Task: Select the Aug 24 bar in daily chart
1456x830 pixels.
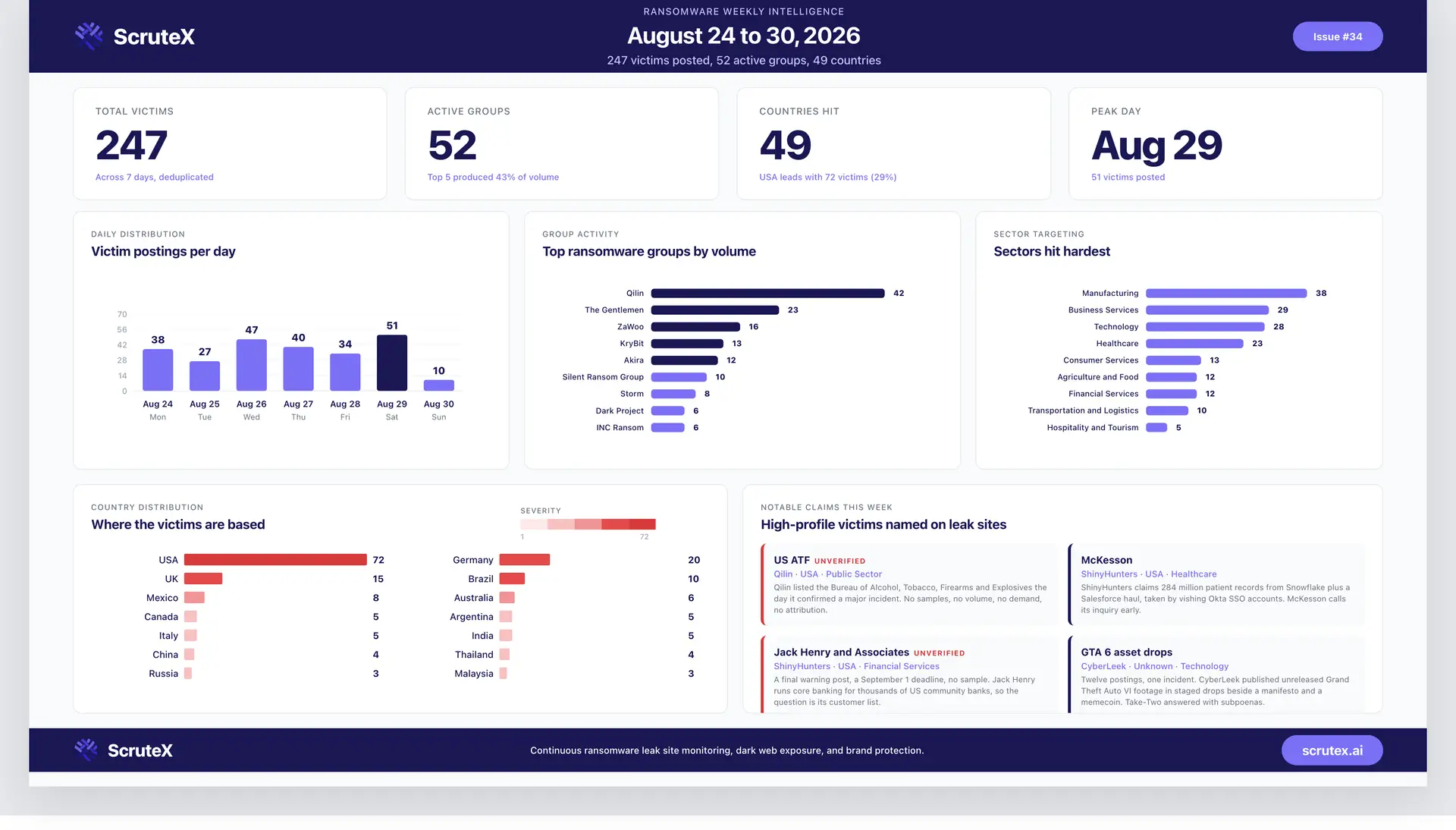Action: coord(158,369)
